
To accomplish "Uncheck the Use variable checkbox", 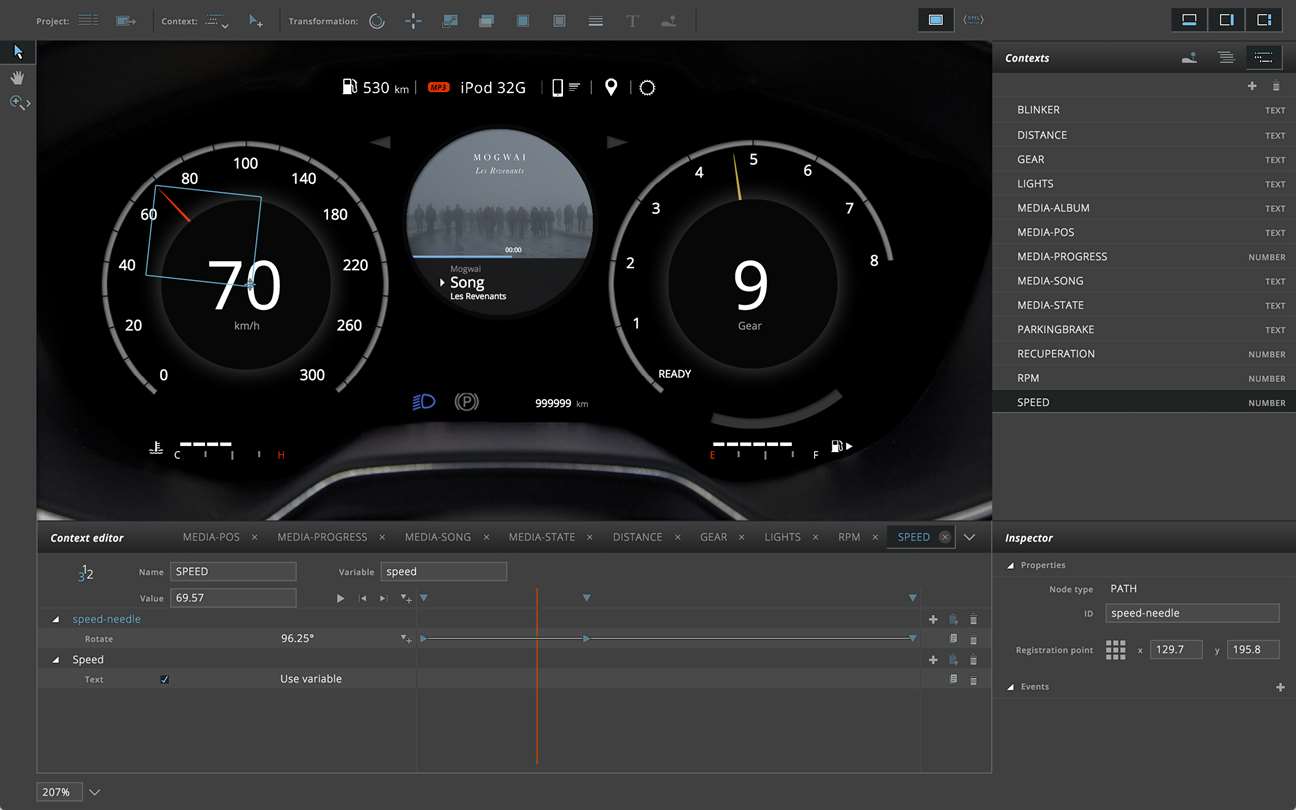I will (x=165, y=679).
